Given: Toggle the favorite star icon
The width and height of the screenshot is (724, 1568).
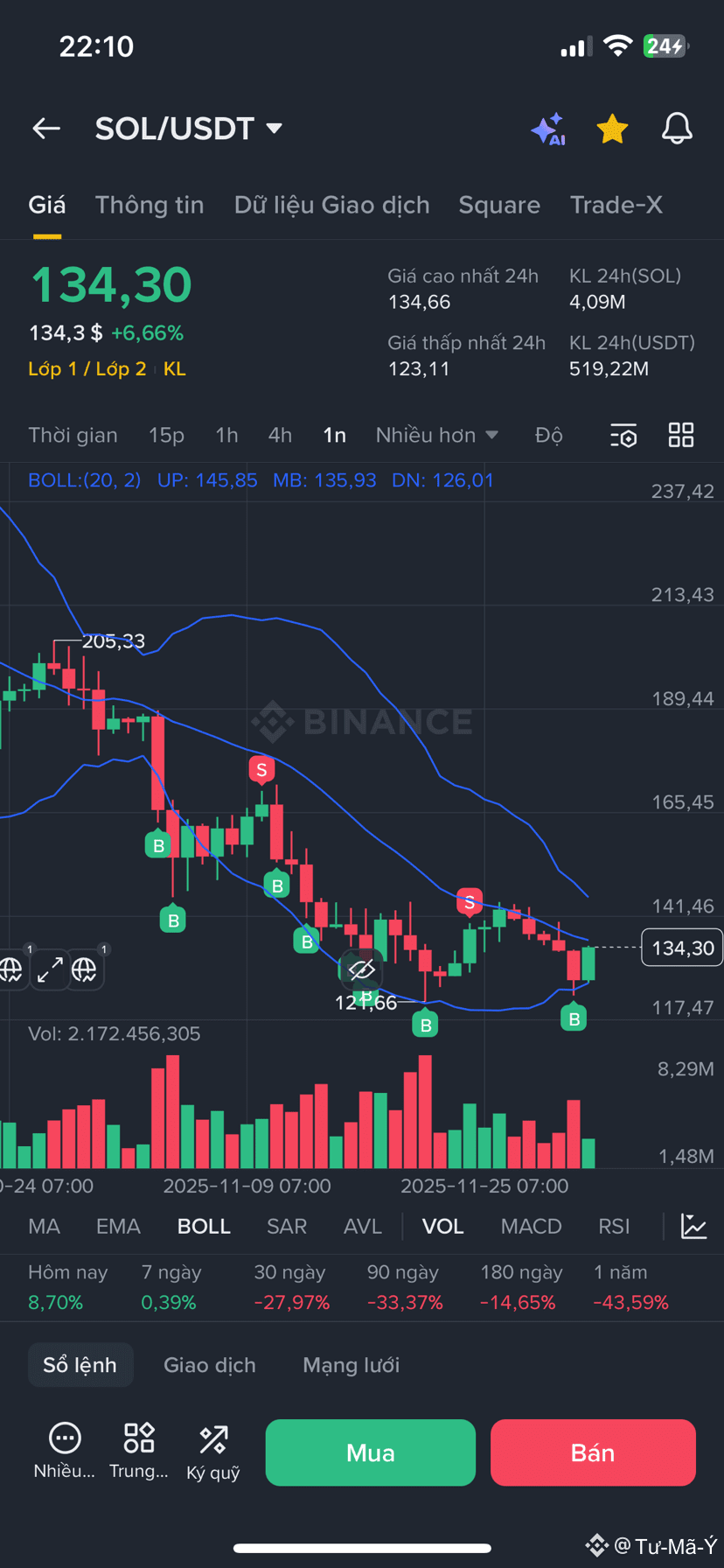Looking at the screenshot, I should coord(612,129).
